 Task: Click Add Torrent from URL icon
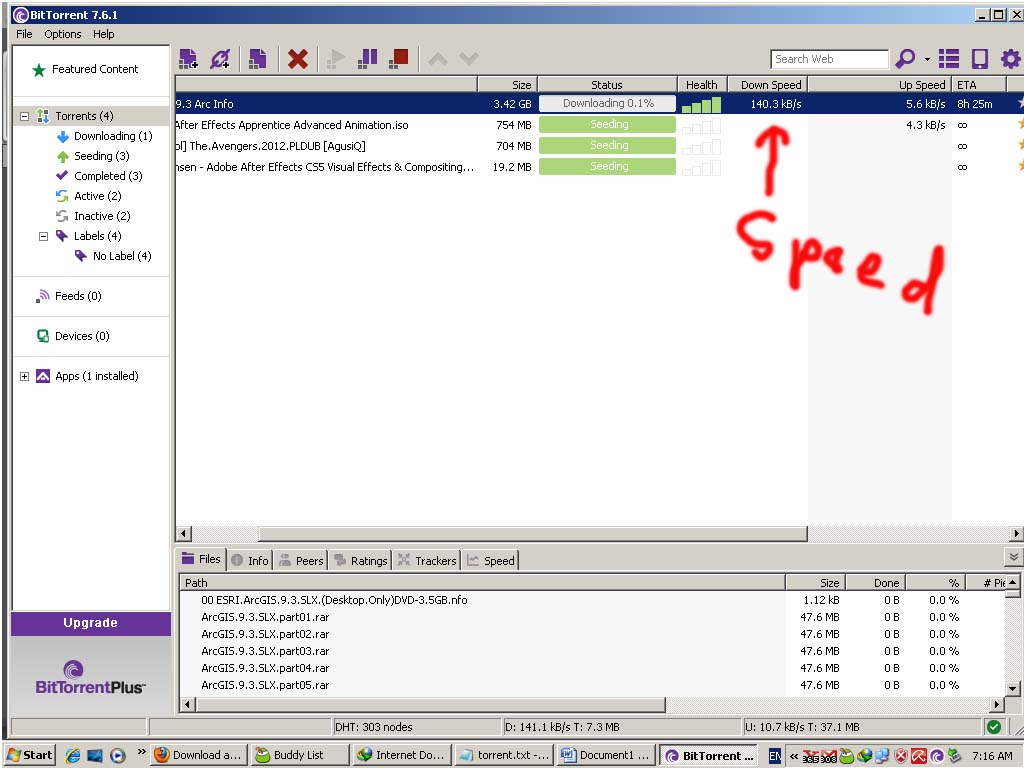(220, 59)
